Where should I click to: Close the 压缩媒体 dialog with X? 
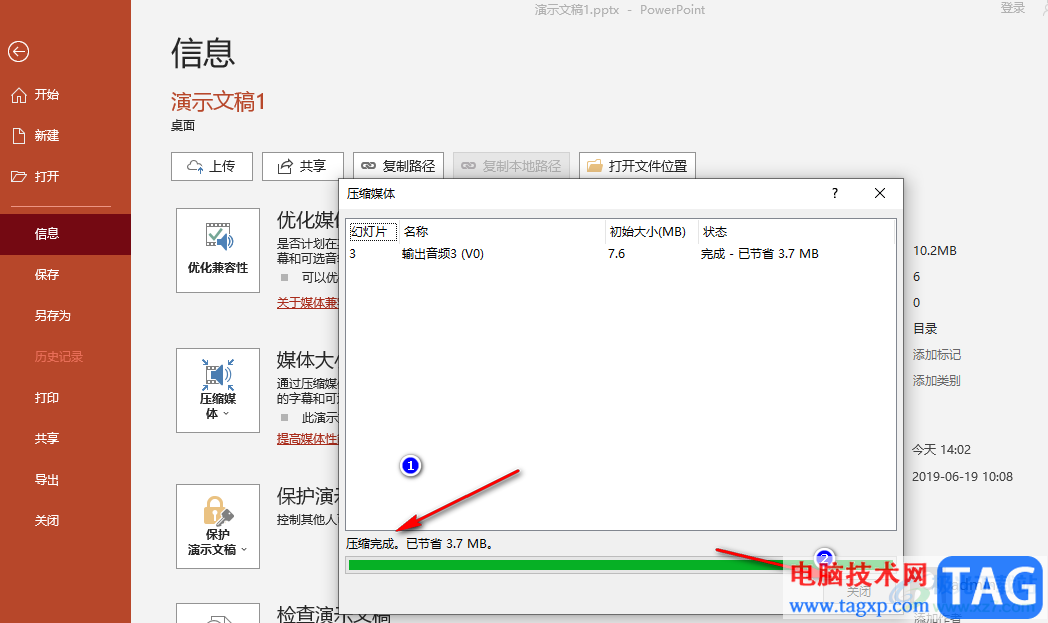(880, 193)
